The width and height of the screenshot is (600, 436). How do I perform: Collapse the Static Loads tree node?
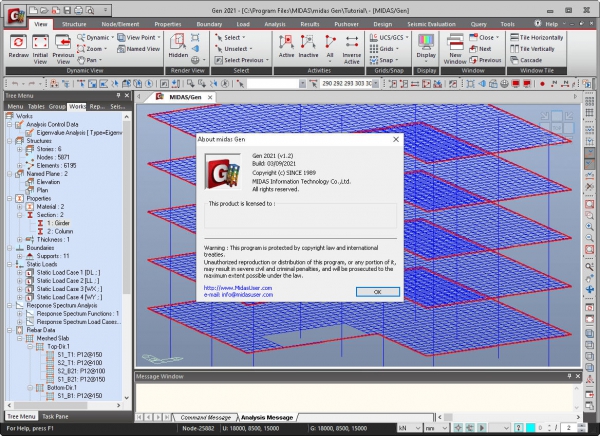tap(10, 264)
